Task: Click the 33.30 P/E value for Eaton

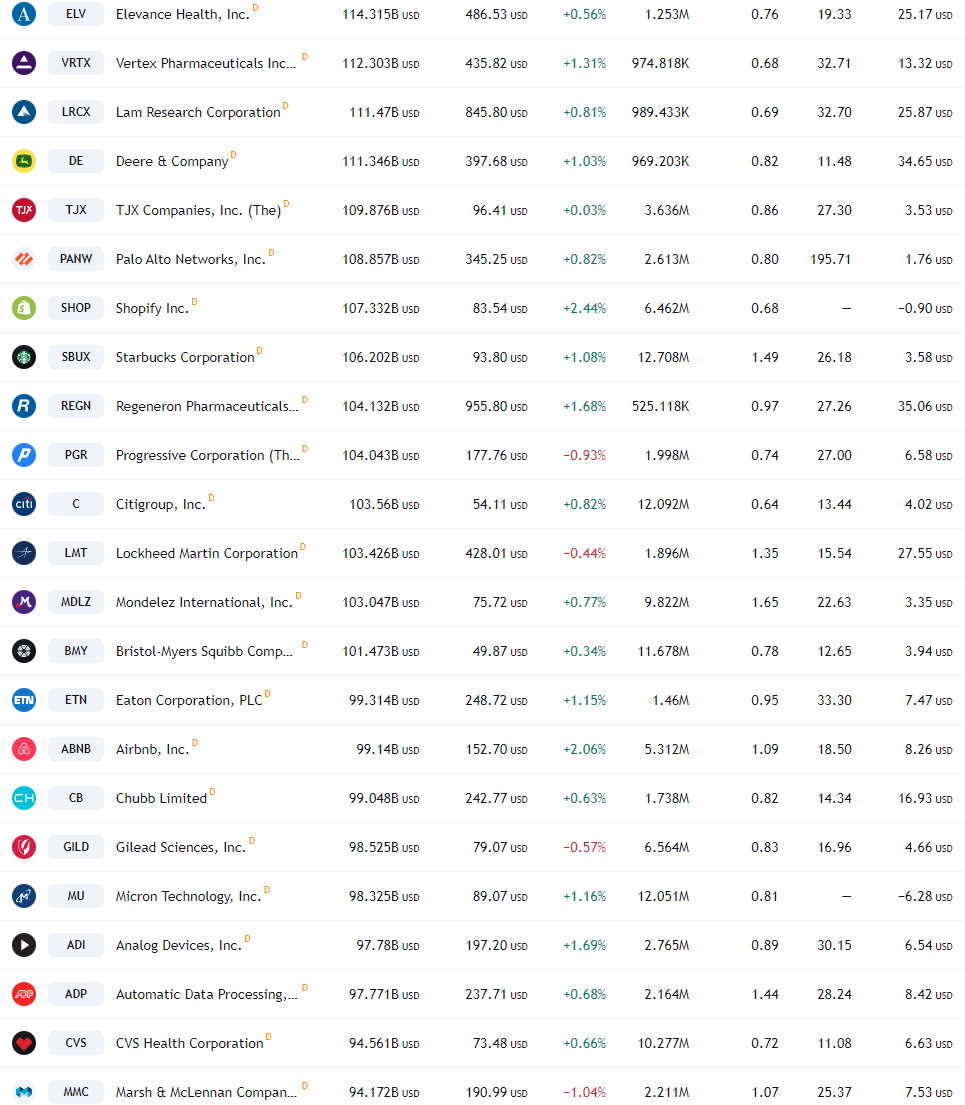Action: (x=835, y=700)
